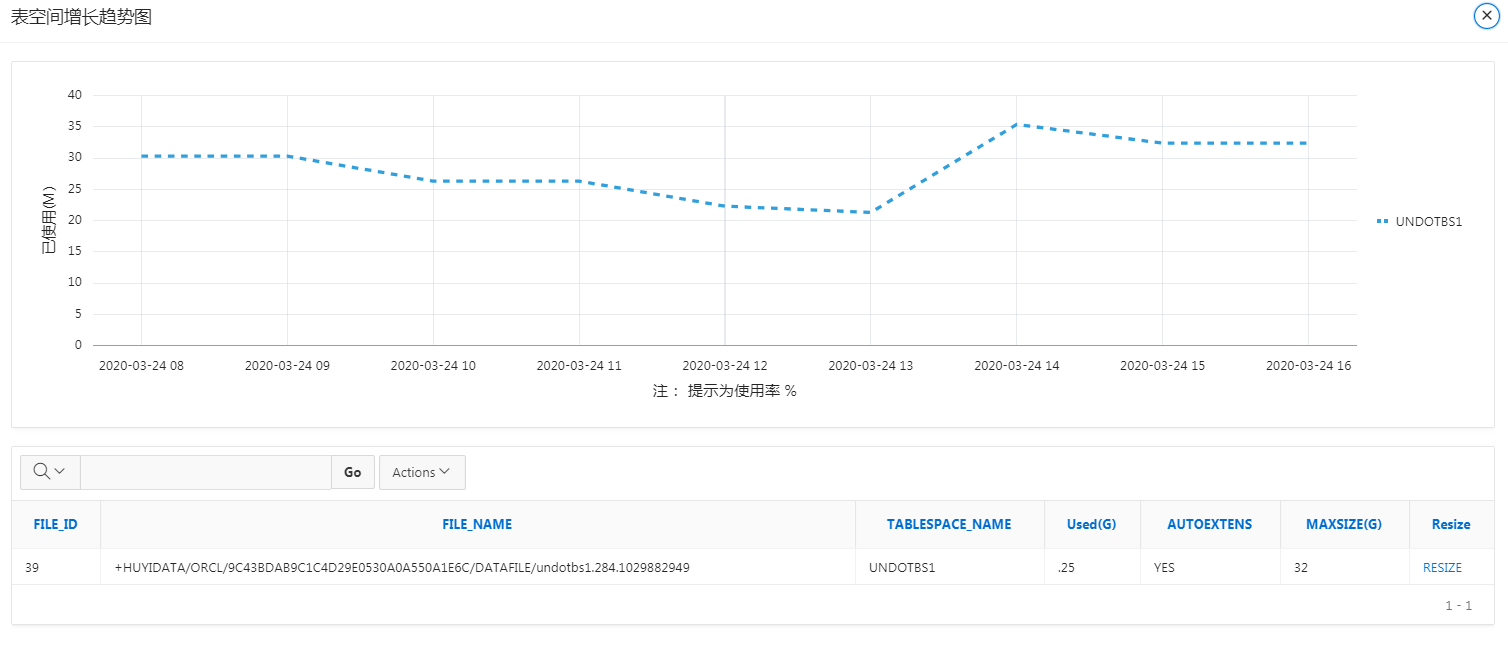Click the chart low point at 2020-03-24 13
The width and height of the screenshot is (1508, 660).
[871, 212]
